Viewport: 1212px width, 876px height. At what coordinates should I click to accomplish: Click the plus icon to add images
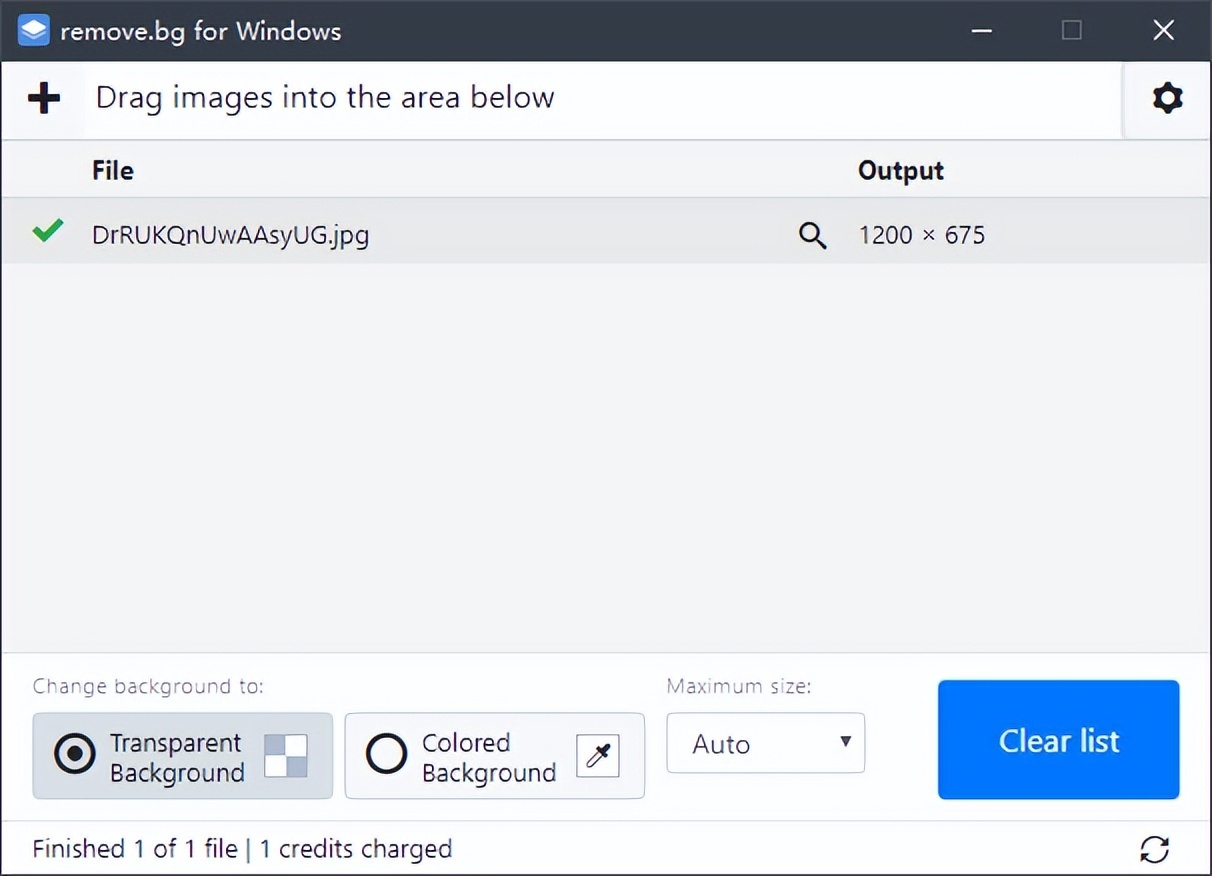pos(43,98)
